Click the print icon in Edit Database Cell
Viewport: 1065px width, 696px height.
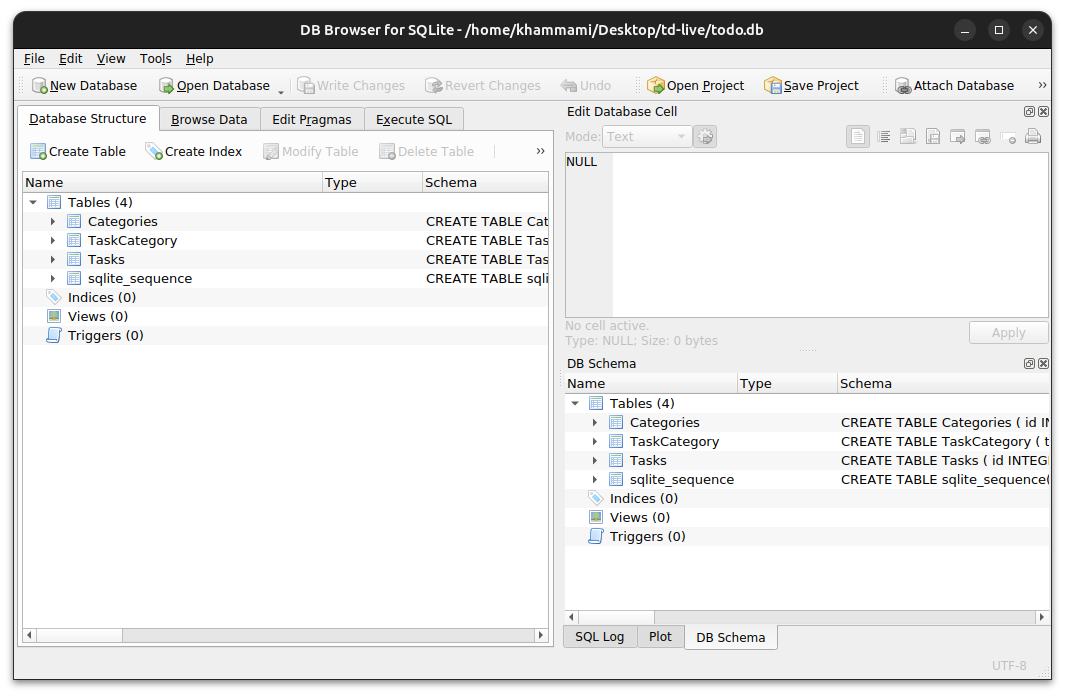[x=1033, y=137]
